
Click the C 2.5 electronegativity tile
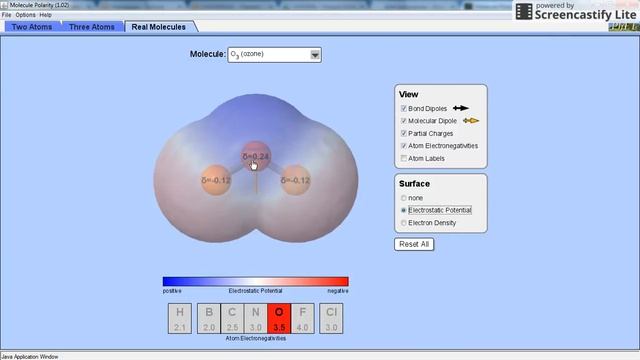[232, 318]
